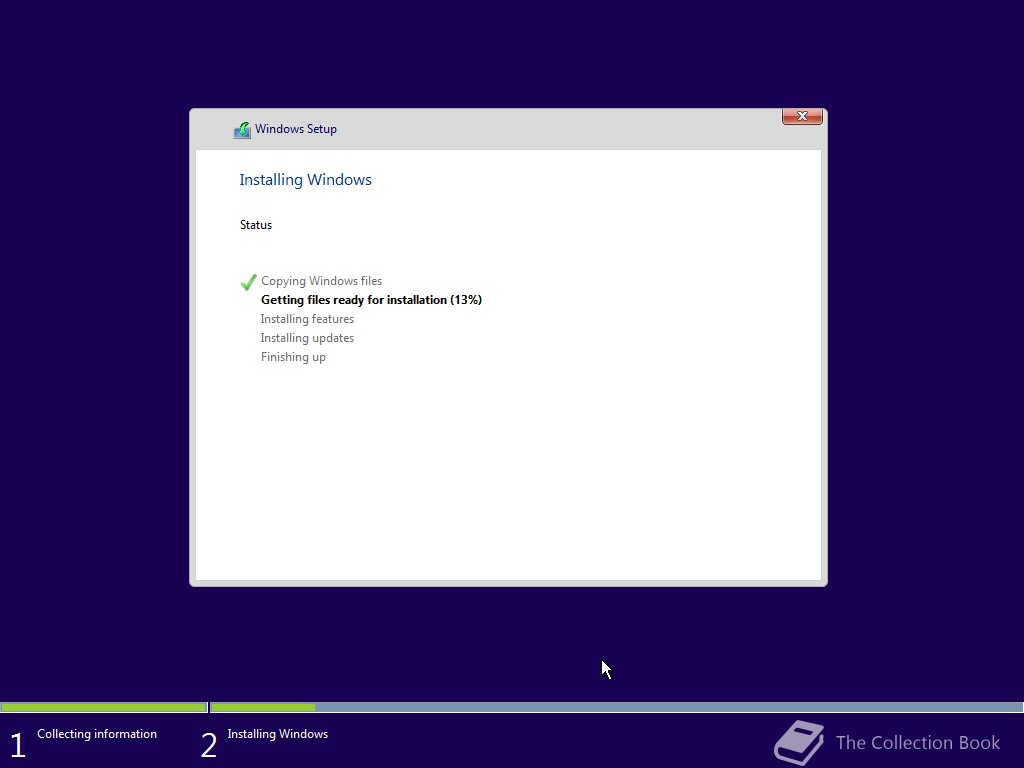Screen dimensions: 1024x768
Task: Click the 'Windows Setup' title text
Action: coord(296,129)
